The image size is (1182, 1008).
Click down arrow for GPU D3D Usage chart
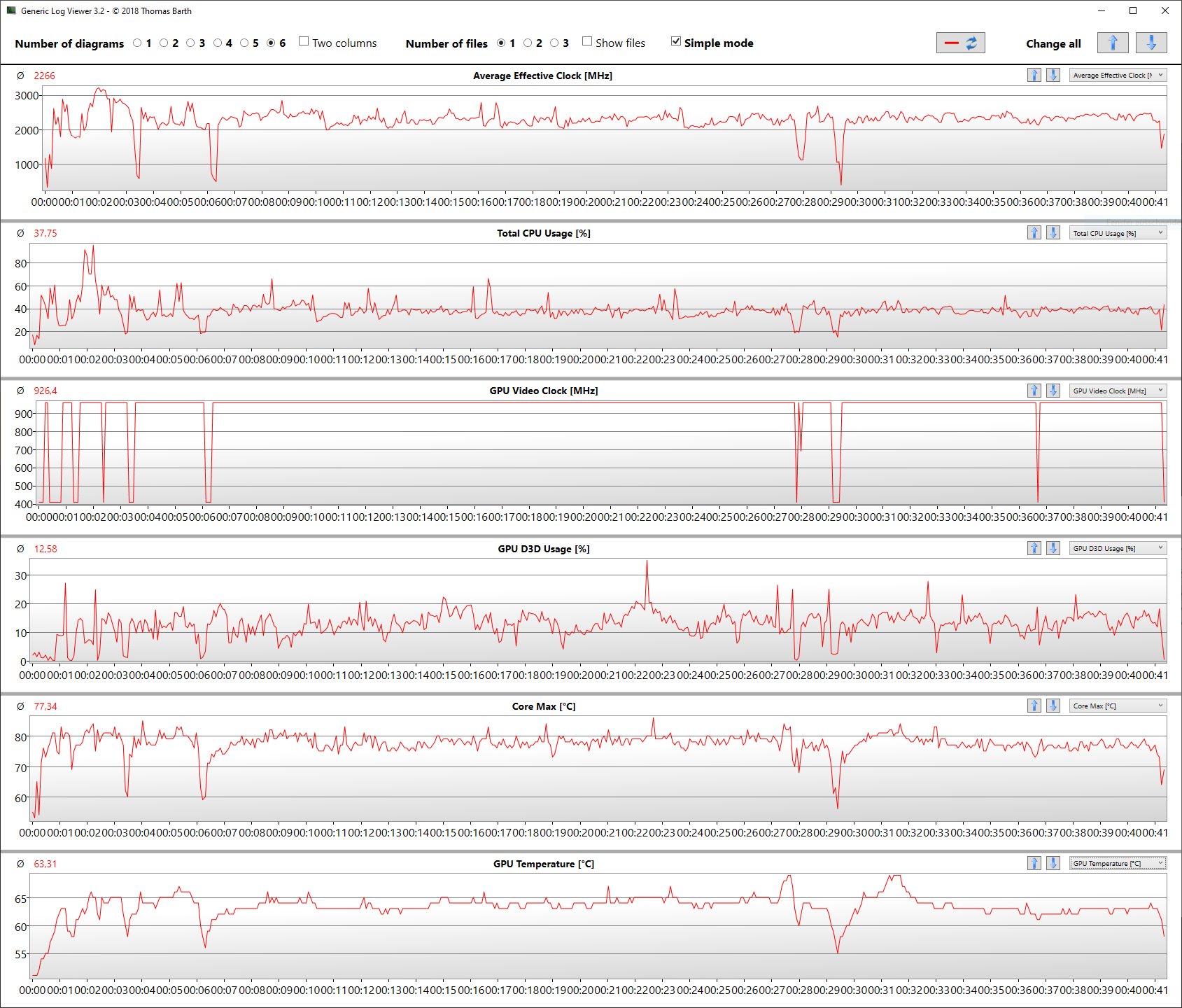(1053, 548)
